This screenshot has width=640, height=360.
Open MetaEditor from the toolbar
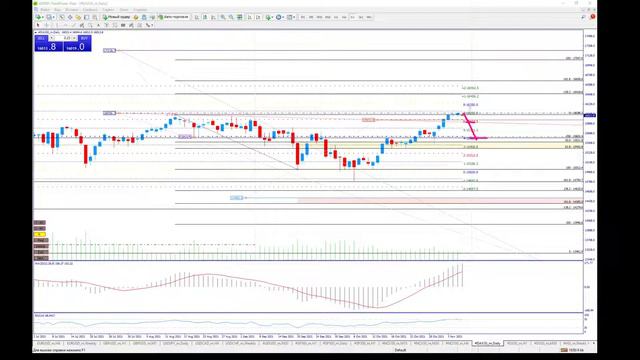coord(136,17)
